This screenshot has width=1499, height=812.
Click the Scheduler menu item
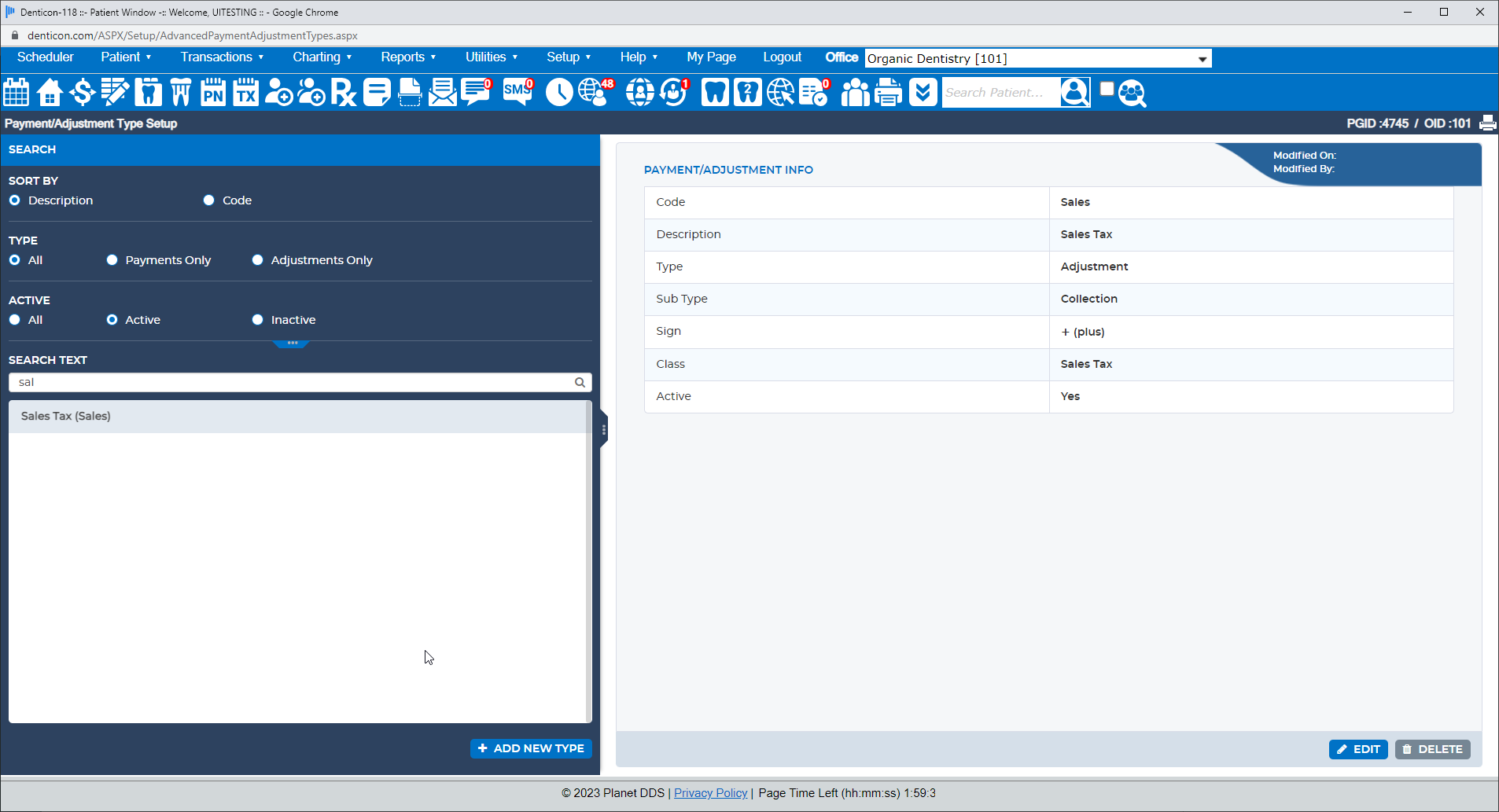(46, 57)
